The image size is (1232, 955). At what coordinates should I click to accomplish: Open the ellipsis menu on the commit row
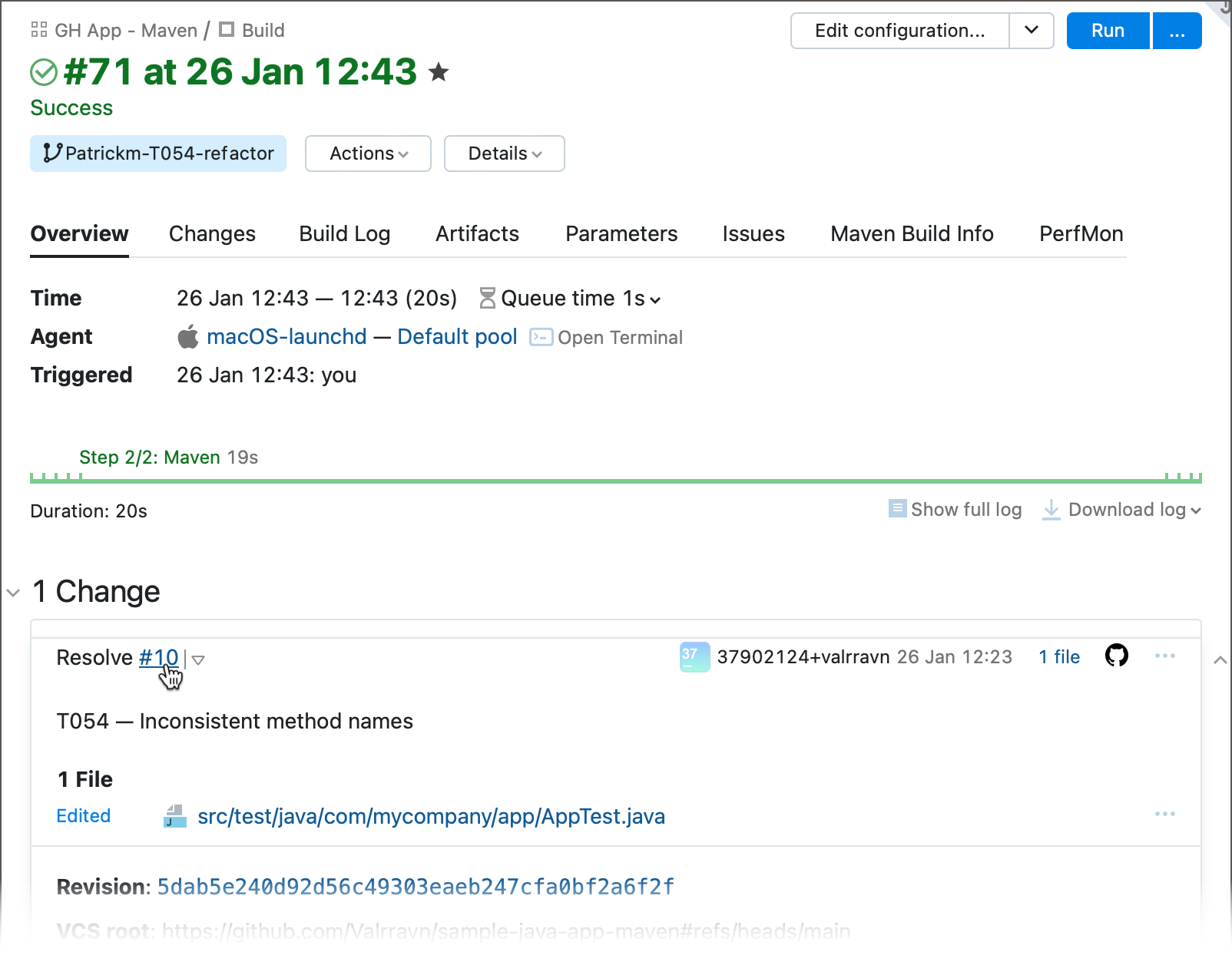click(x=1166, y=656)
